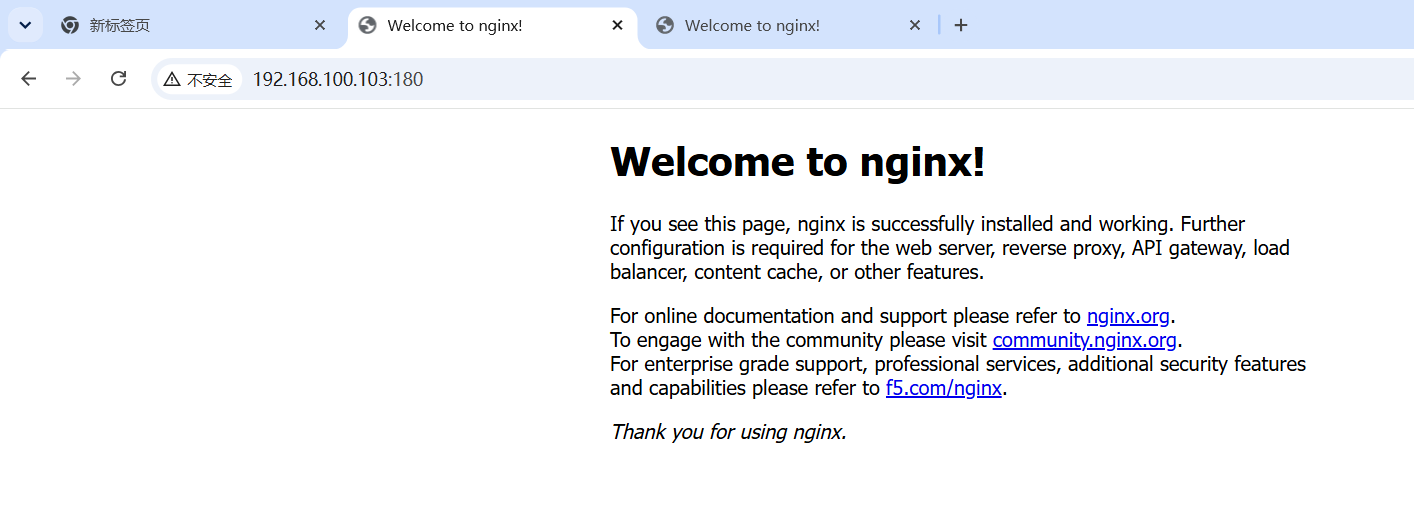The width and height of the screenshot is (1414, 527).
Task: Switch to the inactive Welcome to nginx! tab
Action: click(x=788, y=25)
